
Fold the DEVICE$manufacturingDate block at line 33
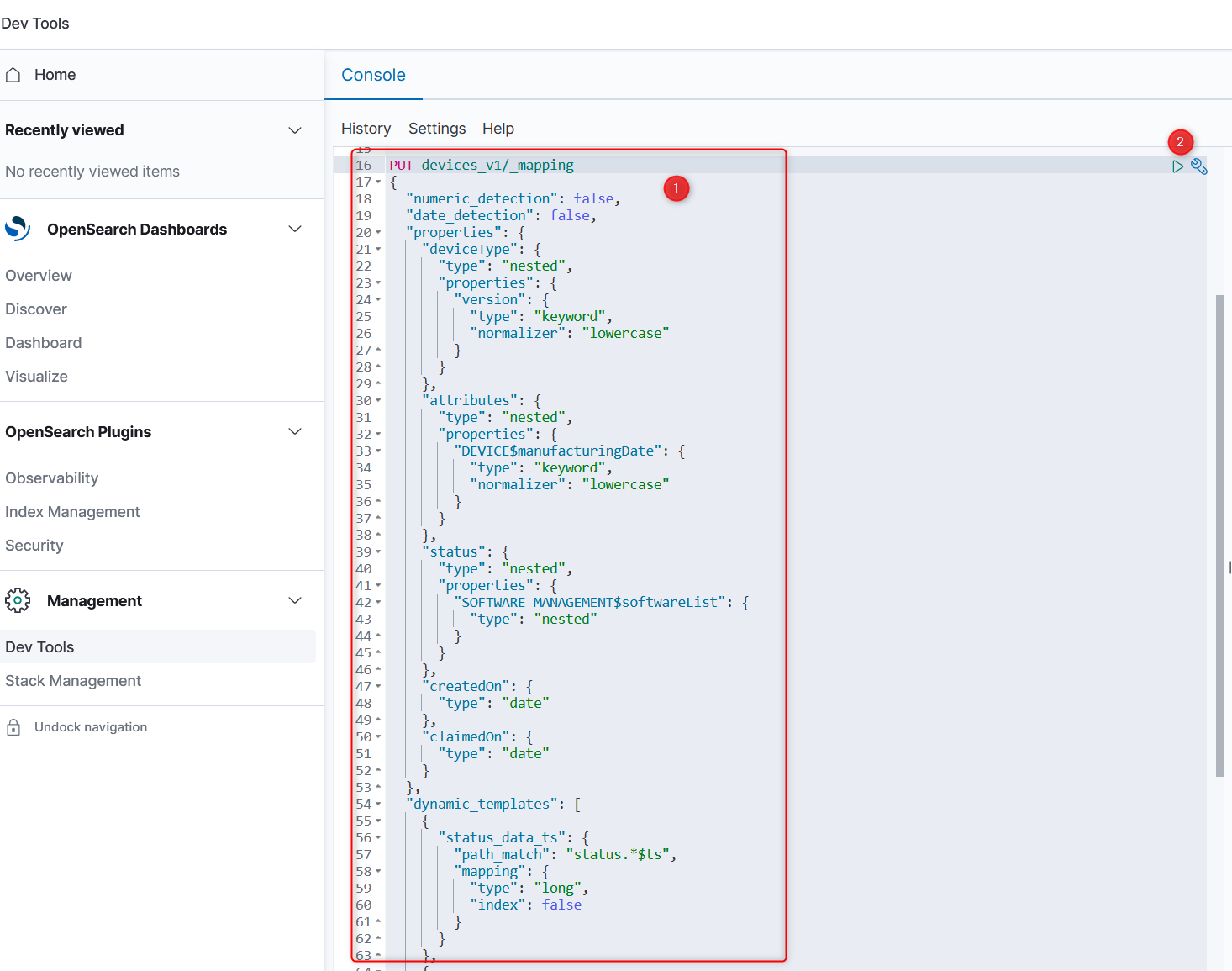pyautogui.click(x=378, y=451)
